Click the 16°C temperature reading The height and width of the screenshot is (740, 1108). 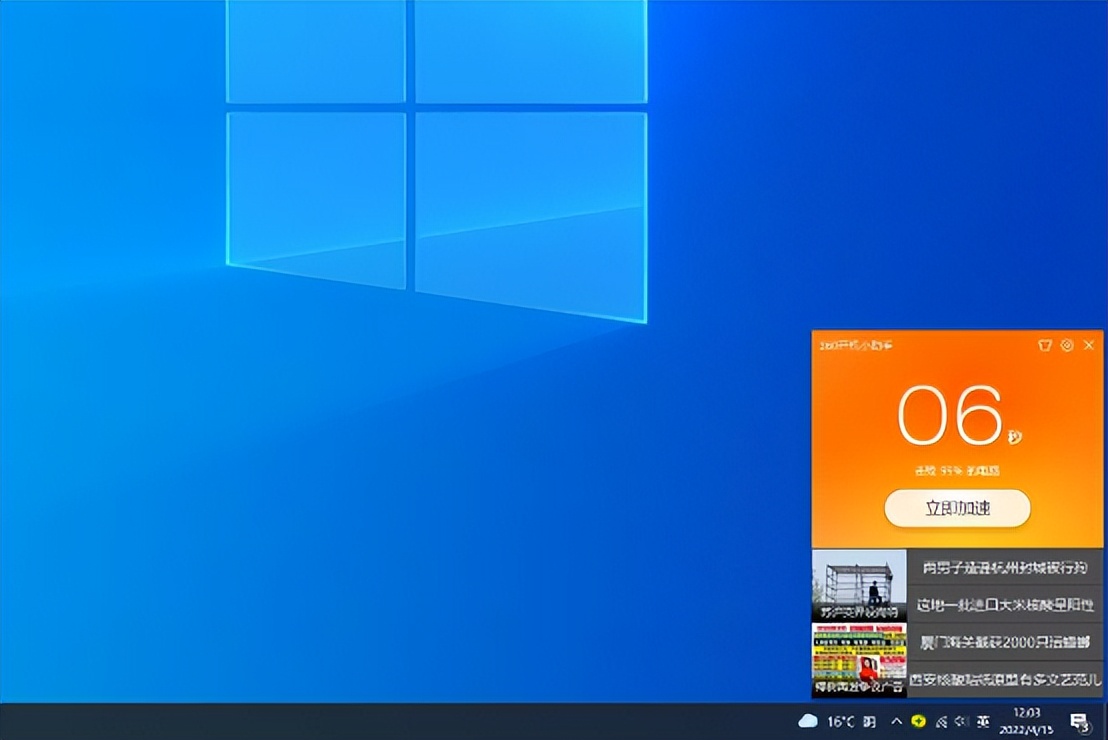coord(841,722)
